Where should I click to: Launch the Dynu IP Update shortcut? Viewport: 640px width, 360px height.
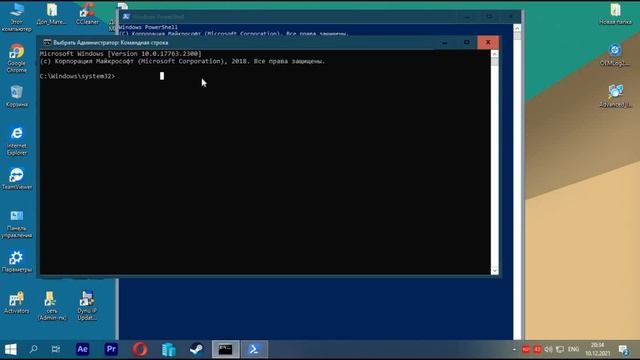[x=87, y=306]
